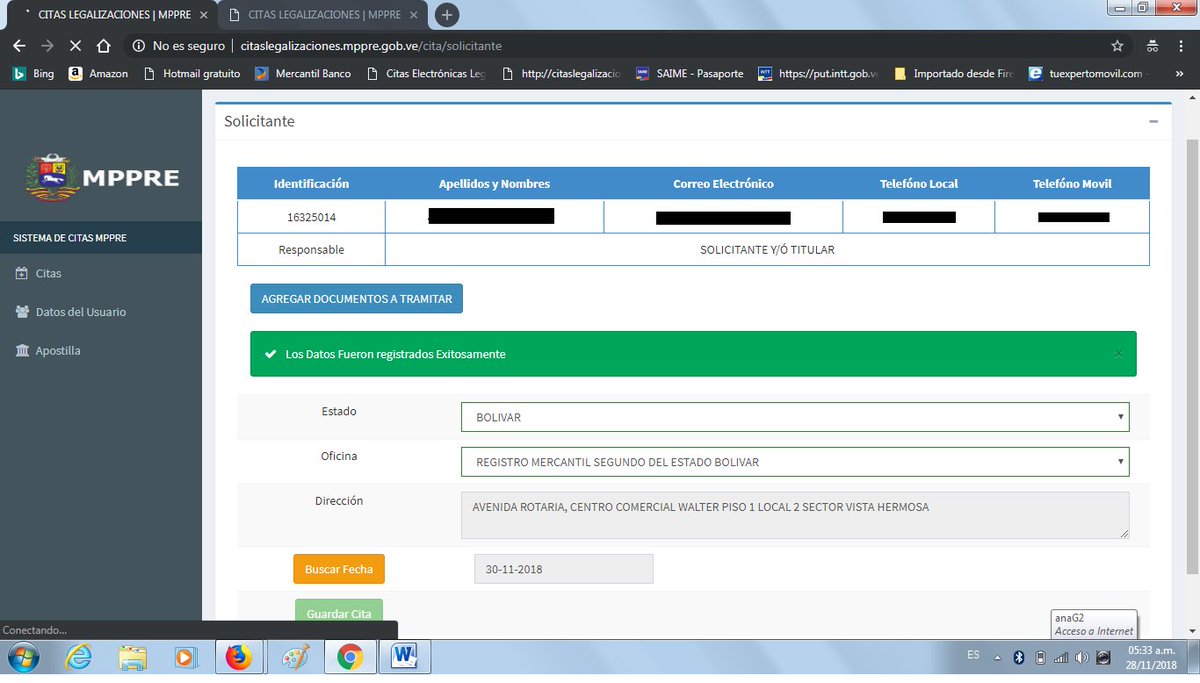Switch to Chrome in the taskbar
This screenshot has width=1200, height=683.
tap(349, 657)
